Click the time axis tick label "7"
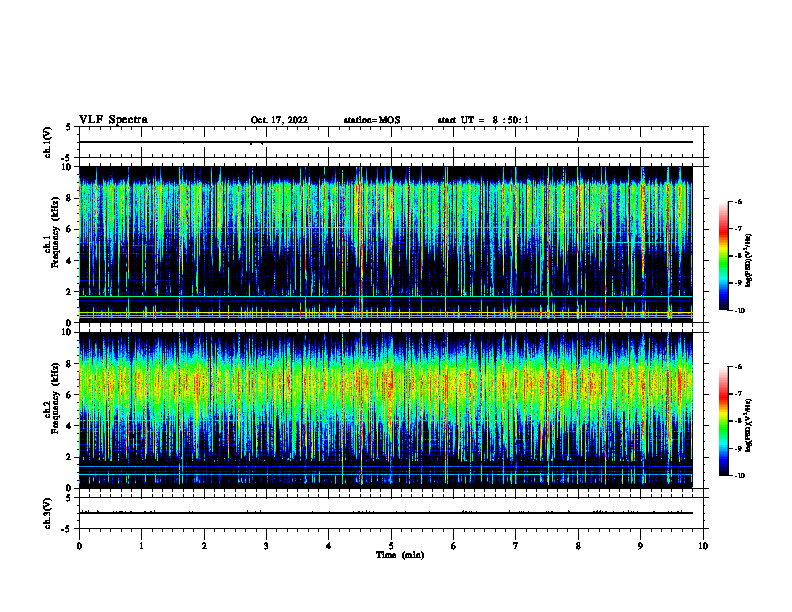The height and width of the screenshot is (612, 792). pos(516,546)
